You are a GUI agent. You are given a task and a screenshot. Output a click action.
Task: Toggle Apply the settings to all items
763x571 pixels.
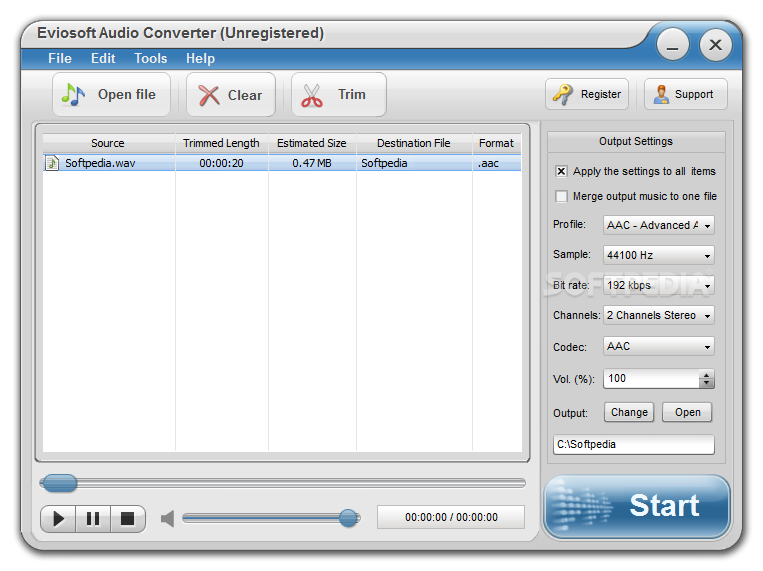561,171
